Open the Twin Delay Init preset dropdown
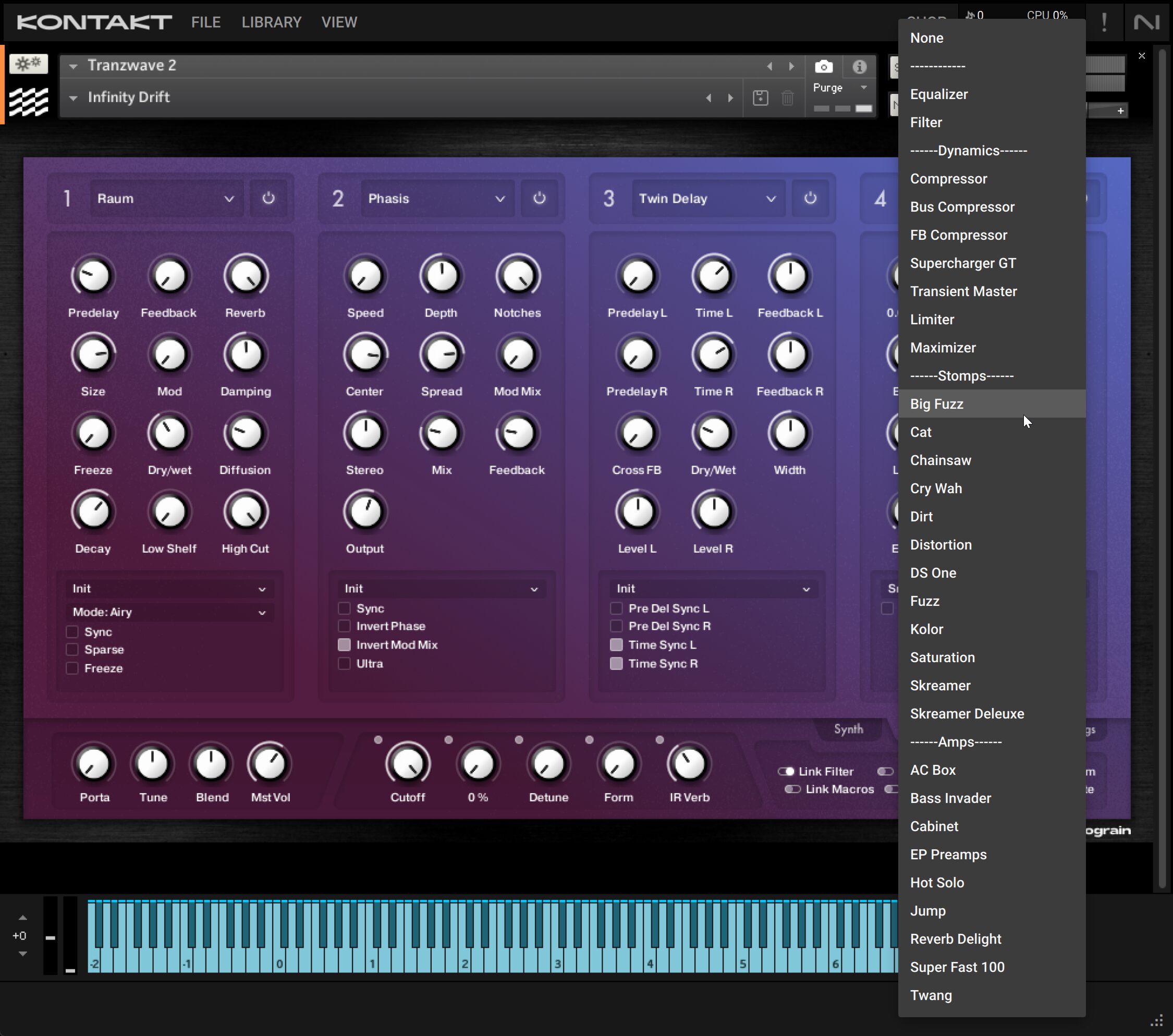1173x1036 pixels. pyautogui.click(x=713, y=589)
